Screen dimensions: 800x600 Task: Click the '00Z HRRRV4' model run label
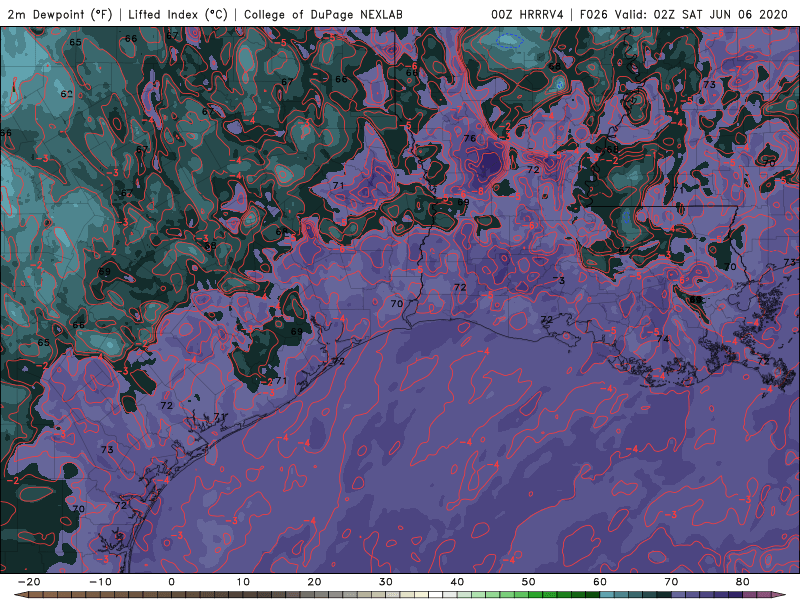point(527,14)
